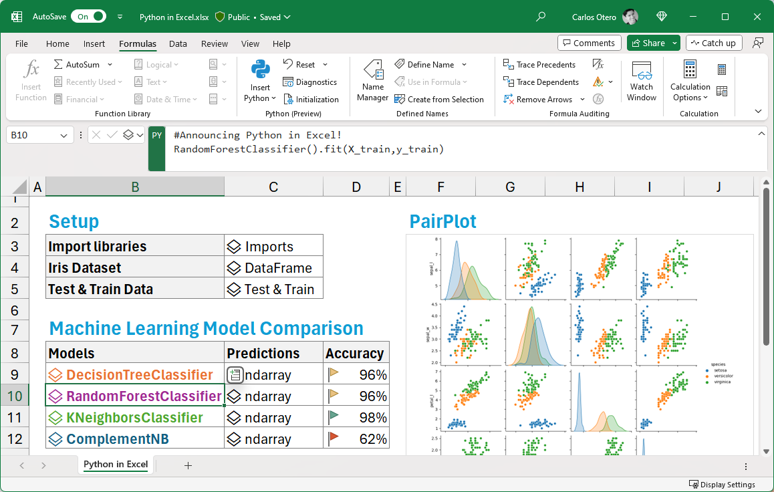Click Define Name
The image size is (774, 492).
(x=425, y=65)
